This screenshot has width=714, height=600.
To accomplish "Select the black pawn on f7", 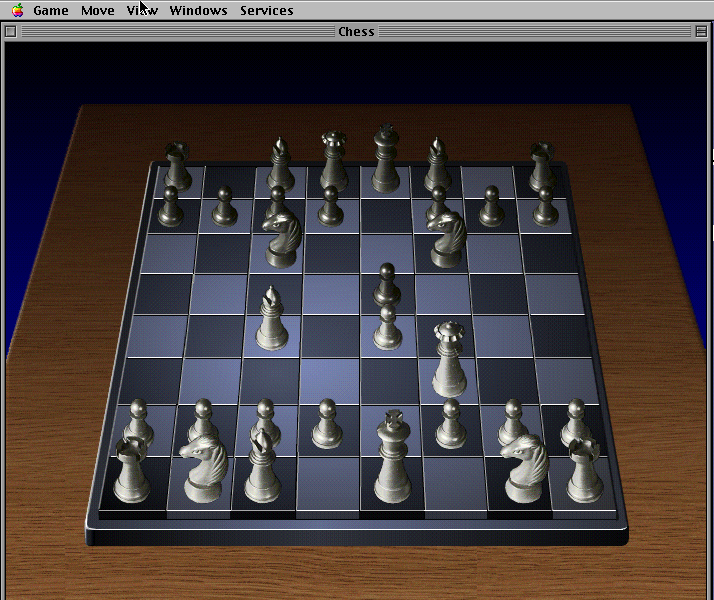I will pos(438,199).
